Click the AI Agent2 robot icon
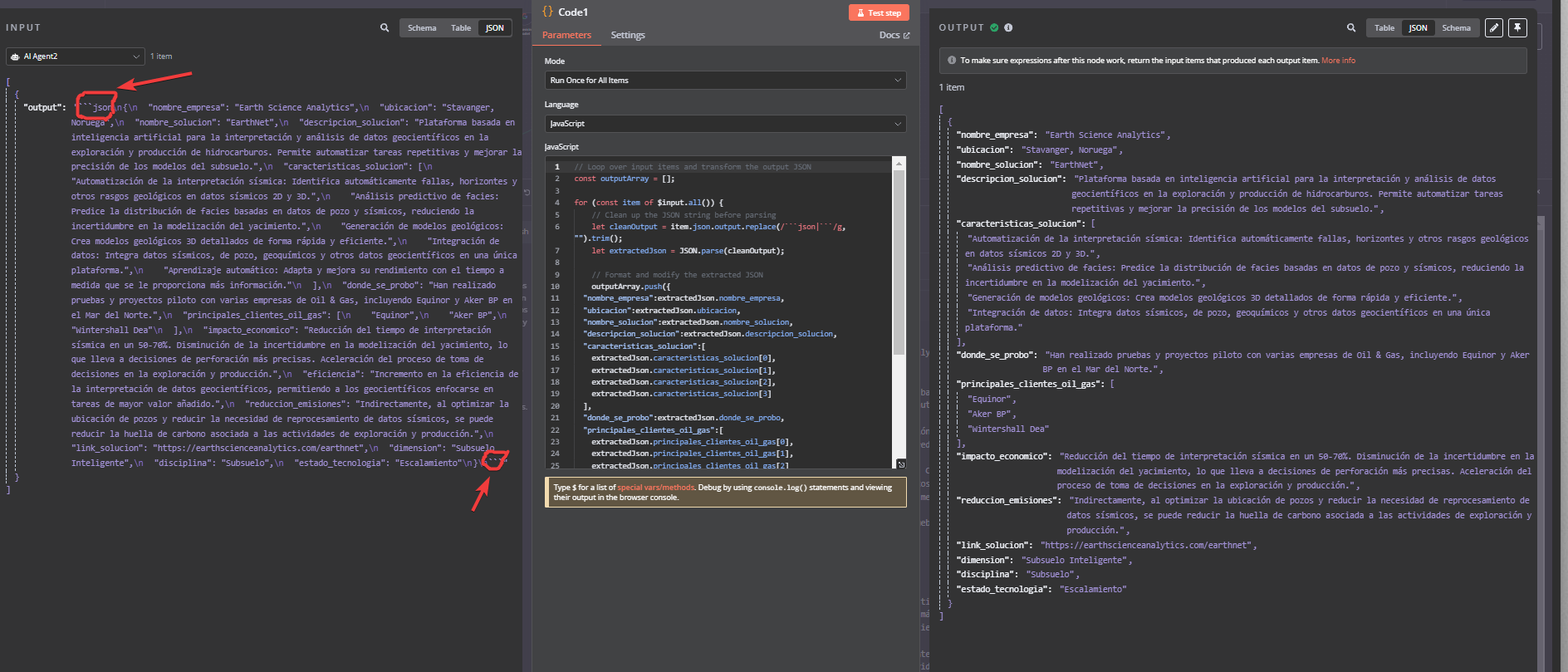 pos(15,56)
